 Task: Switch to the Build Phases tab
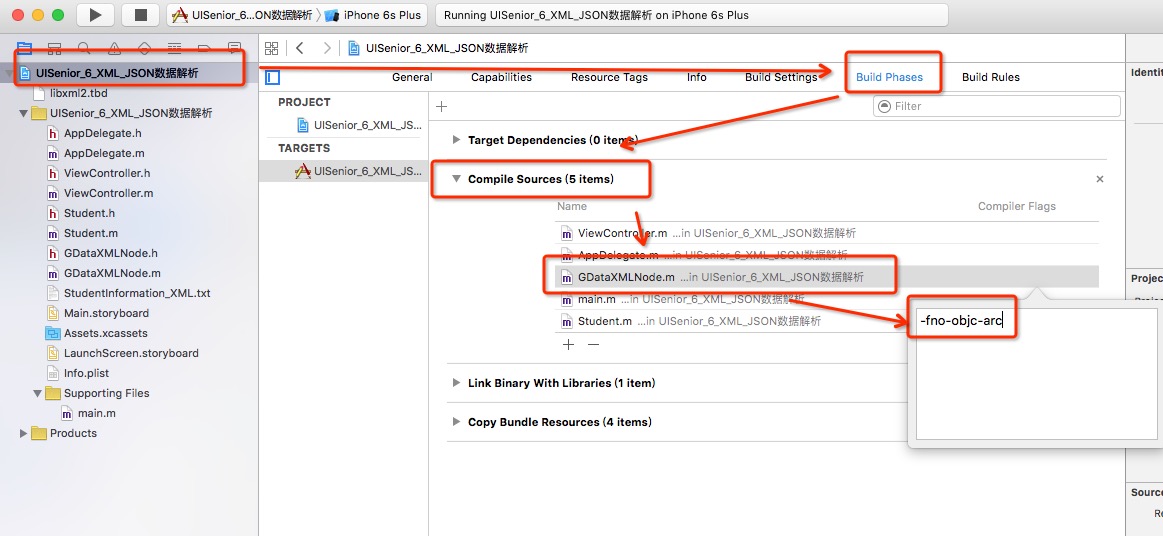pos(889,77)
